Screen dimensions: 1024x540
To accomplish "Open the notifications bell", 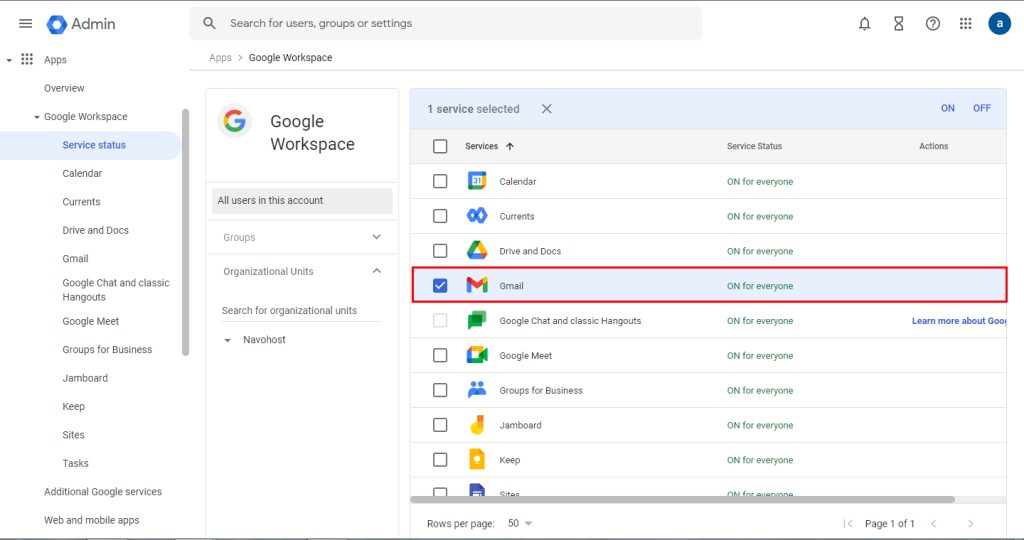I will 864,24.
